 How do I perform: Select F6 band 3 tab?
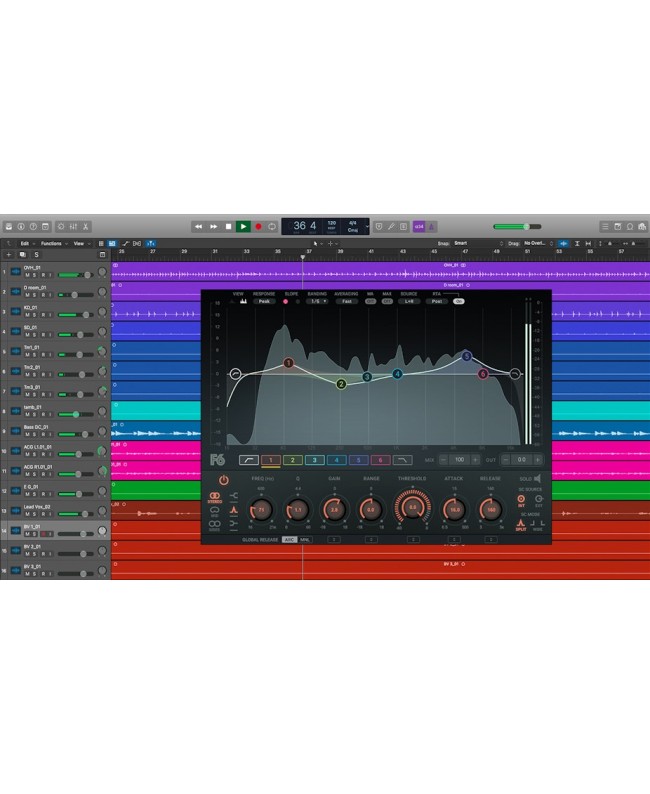click(314, 460)
